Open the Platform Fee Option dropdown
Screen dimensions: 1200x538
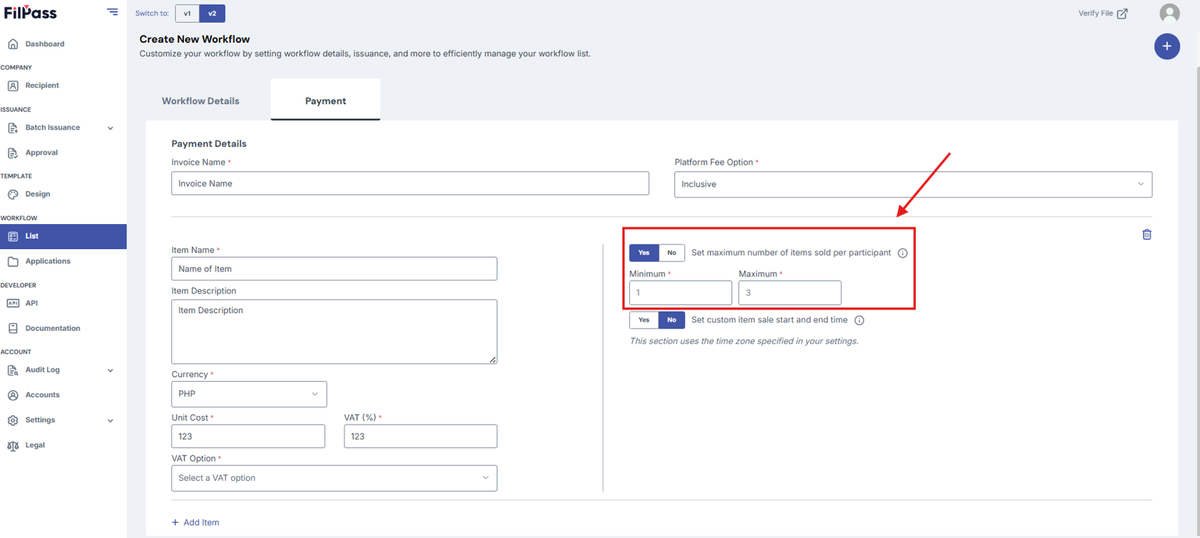pyautogui.click(x=913, y=184)
